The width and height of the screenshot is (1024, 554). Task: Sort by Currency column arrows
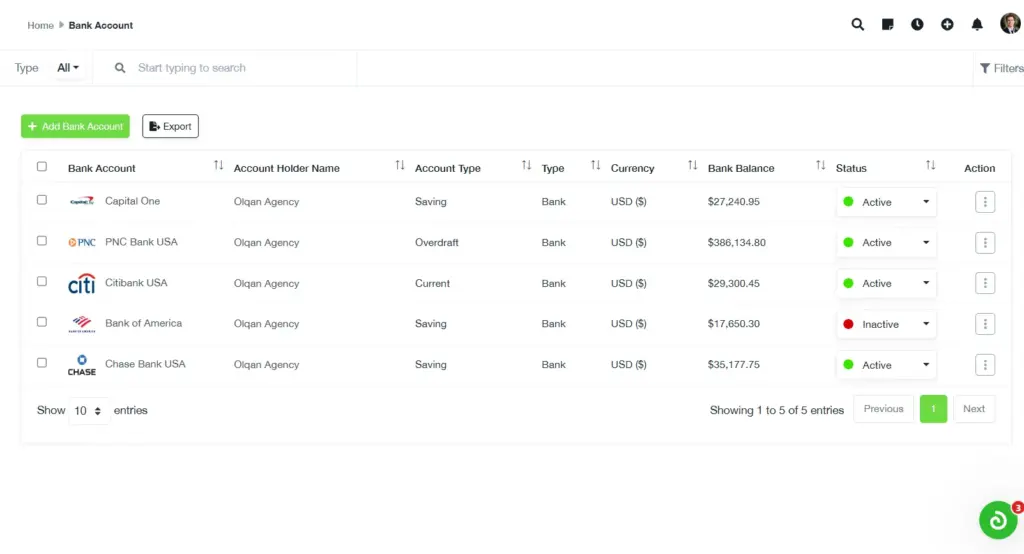tap(692, 166)
